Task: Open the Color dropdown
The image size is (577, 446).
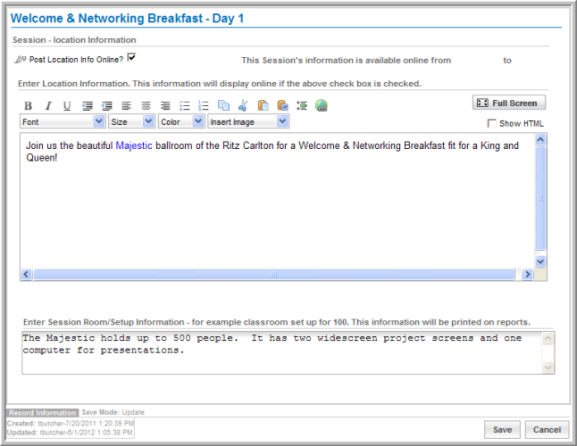Action: coord(182,121)
